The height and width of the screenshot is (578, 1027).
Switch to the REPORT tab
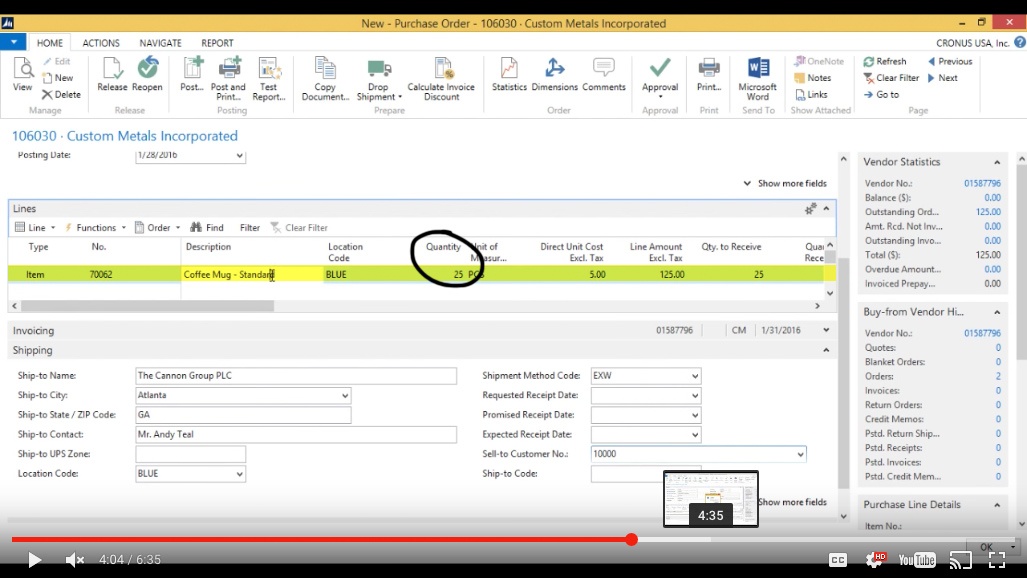coord(217,43)
